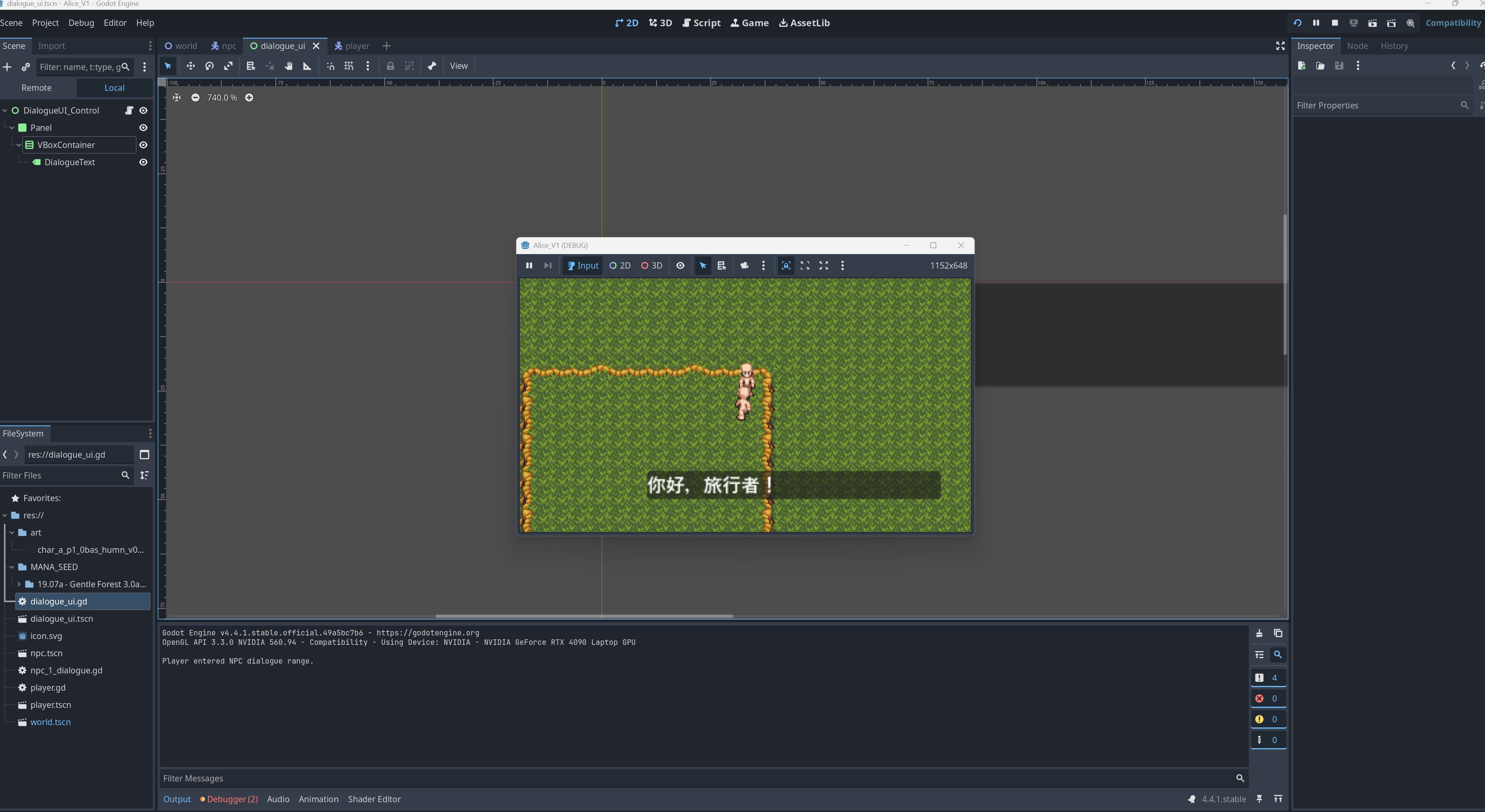The height and width of the screenshot is (812, 1485).
Task: Expand the Gentle Forest folder
Action: (19, 585)
